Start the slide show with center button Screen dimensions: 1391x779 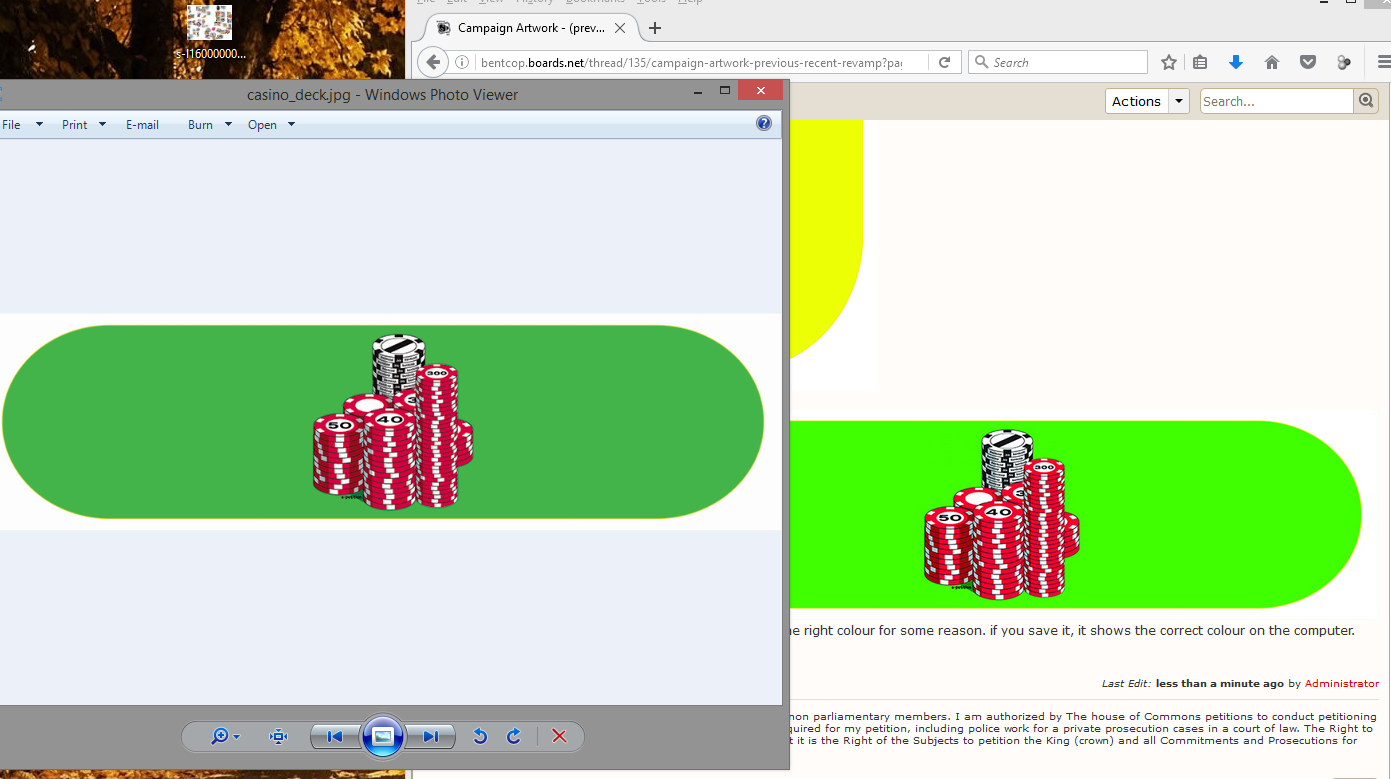[x=382, y=737]
